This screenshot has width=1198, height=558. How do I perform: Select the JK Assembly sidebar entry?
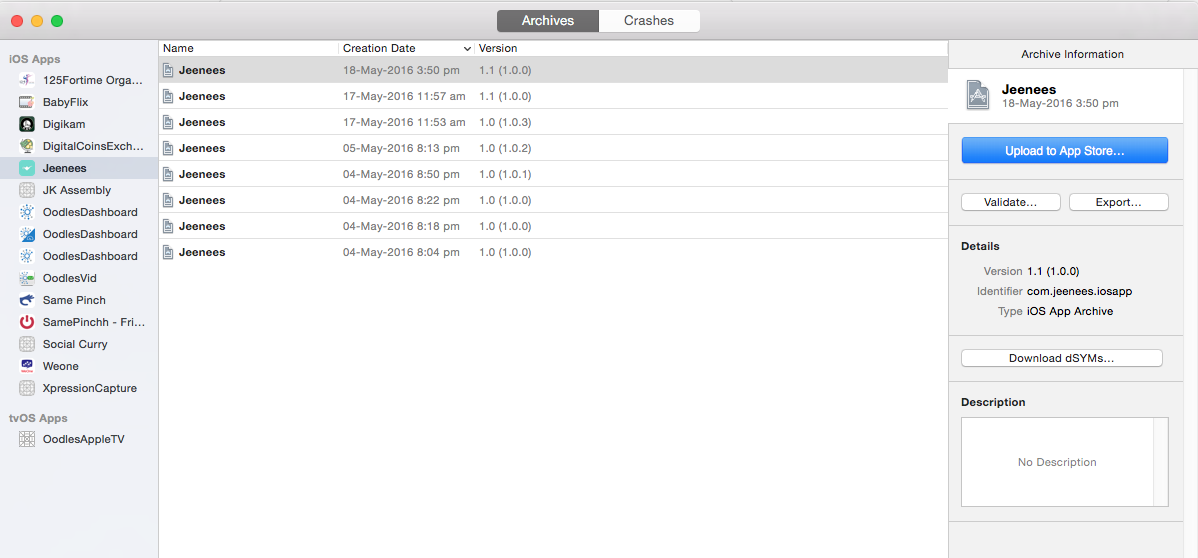click(79, 190)
